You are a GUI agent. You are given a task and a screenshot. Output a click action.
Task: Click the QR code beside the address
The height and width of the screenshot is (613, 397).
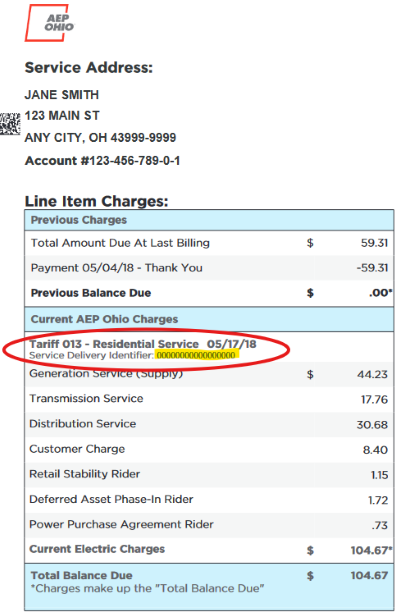click(x=10, y=124)
